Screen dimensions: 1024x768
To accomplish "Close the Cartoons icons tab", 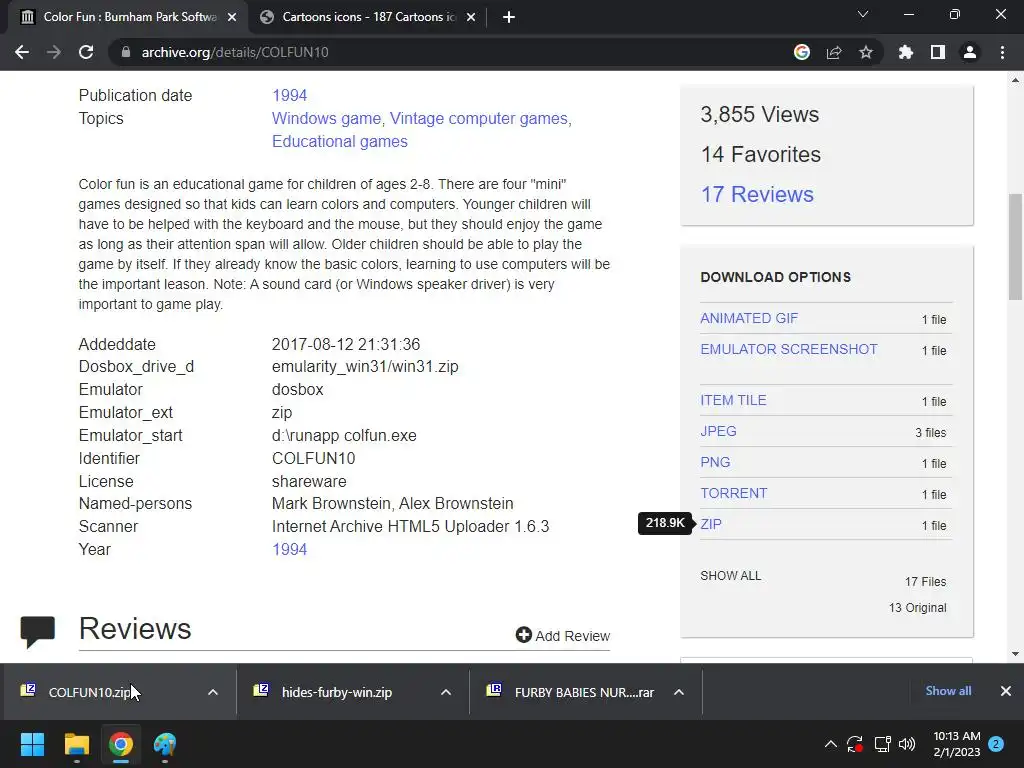I will pyautogui.click(x=471, y=17).
